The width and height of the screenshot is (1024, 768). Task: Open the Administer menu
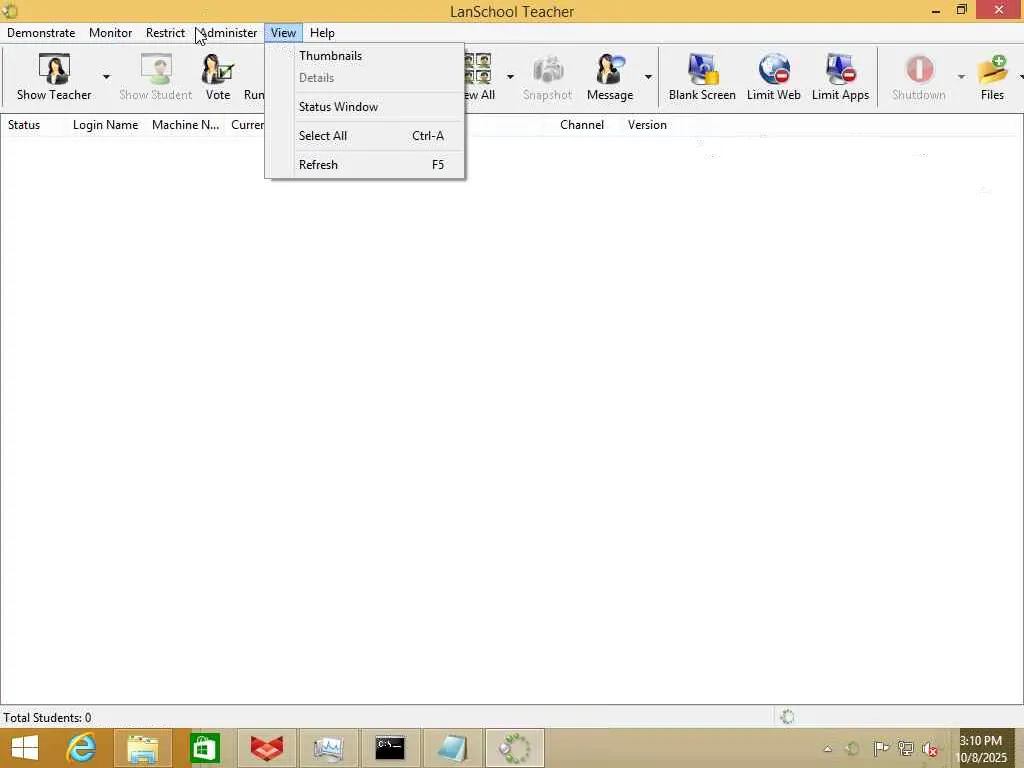[229, 33]
